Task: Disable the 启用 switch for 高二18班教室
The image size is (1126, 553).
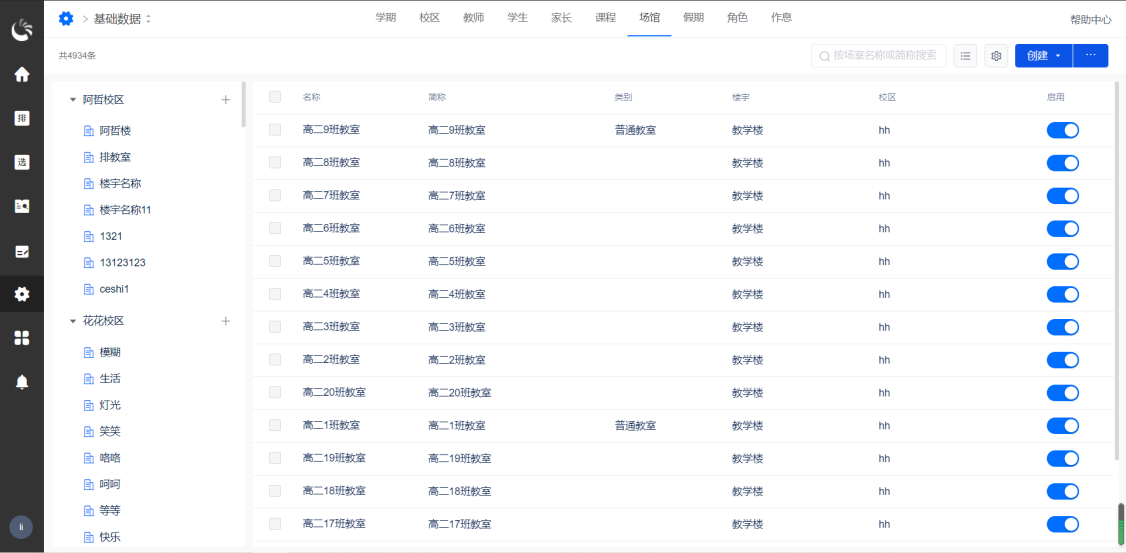Action: (x=1063, y=491)
